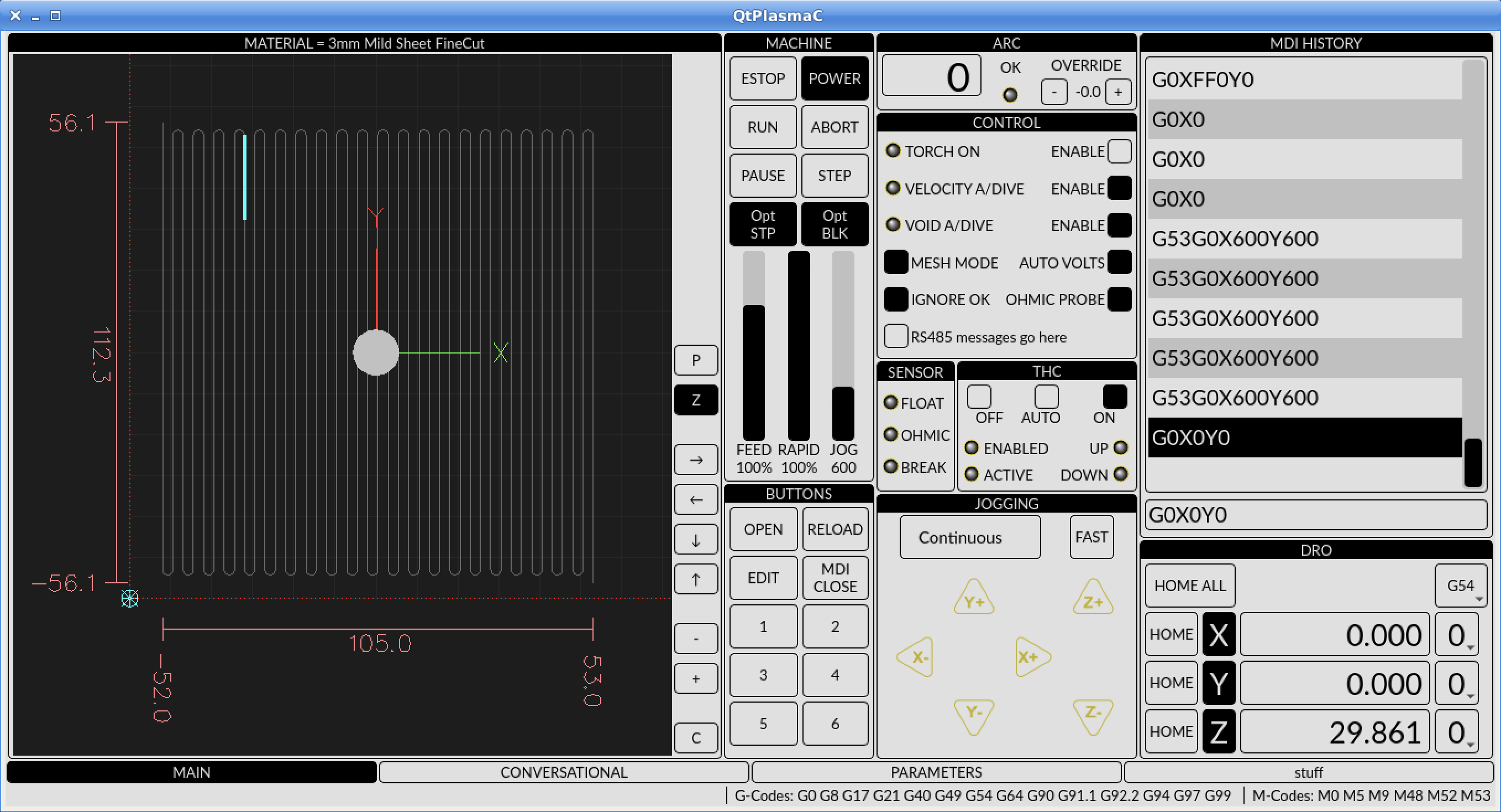Screen dimensions: 1501x812
Task: Jog Z- with the downward triangle button
Action: click(x=1093, y=716)
